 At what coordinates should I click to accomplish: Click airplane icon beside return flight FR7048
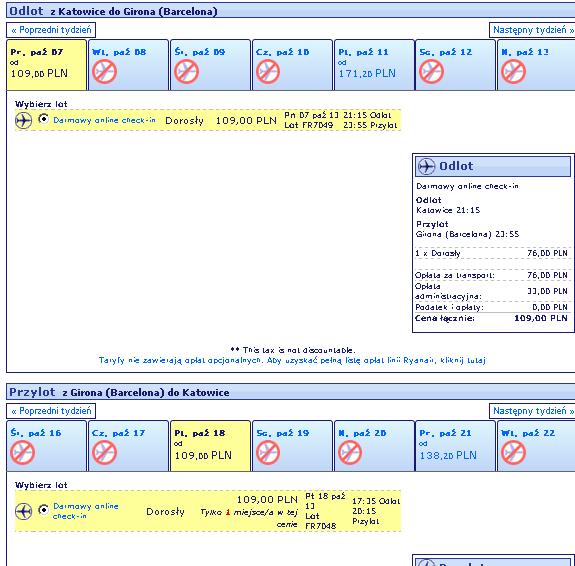23,511
